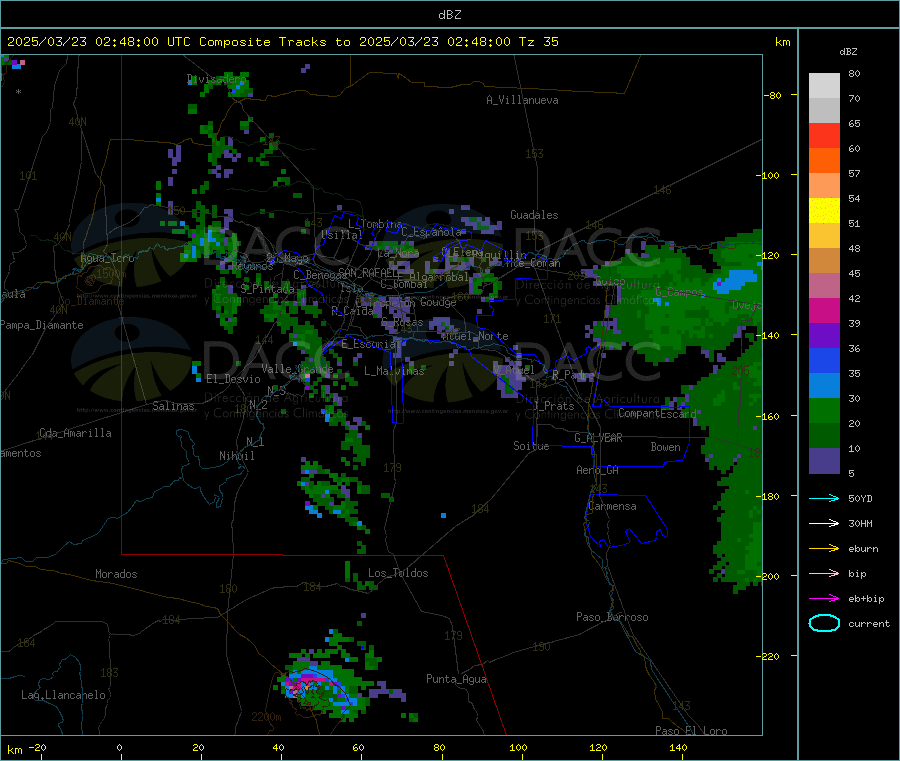Click the Morados map label
Image resolution: width=900 pixels, height=761 pixels.
coord(116,574)
